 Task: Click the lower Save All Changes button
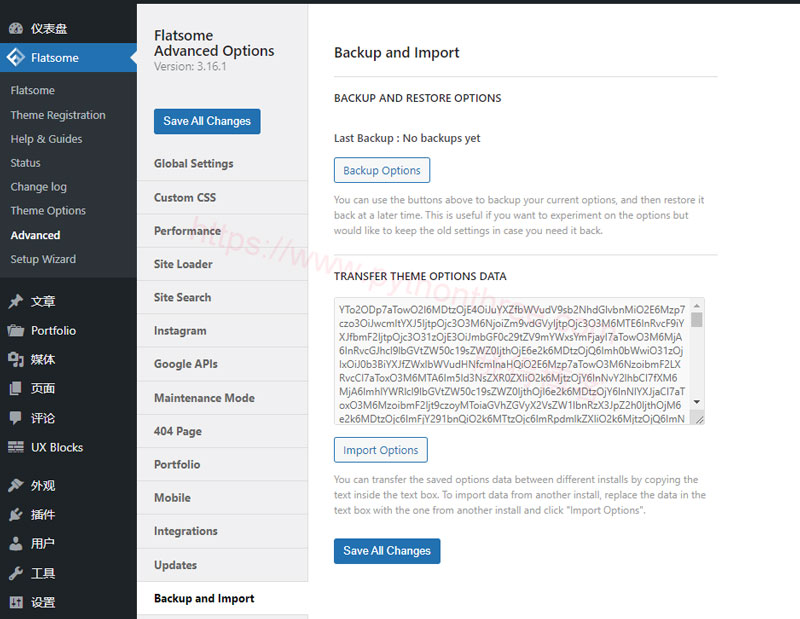[387, 551]
